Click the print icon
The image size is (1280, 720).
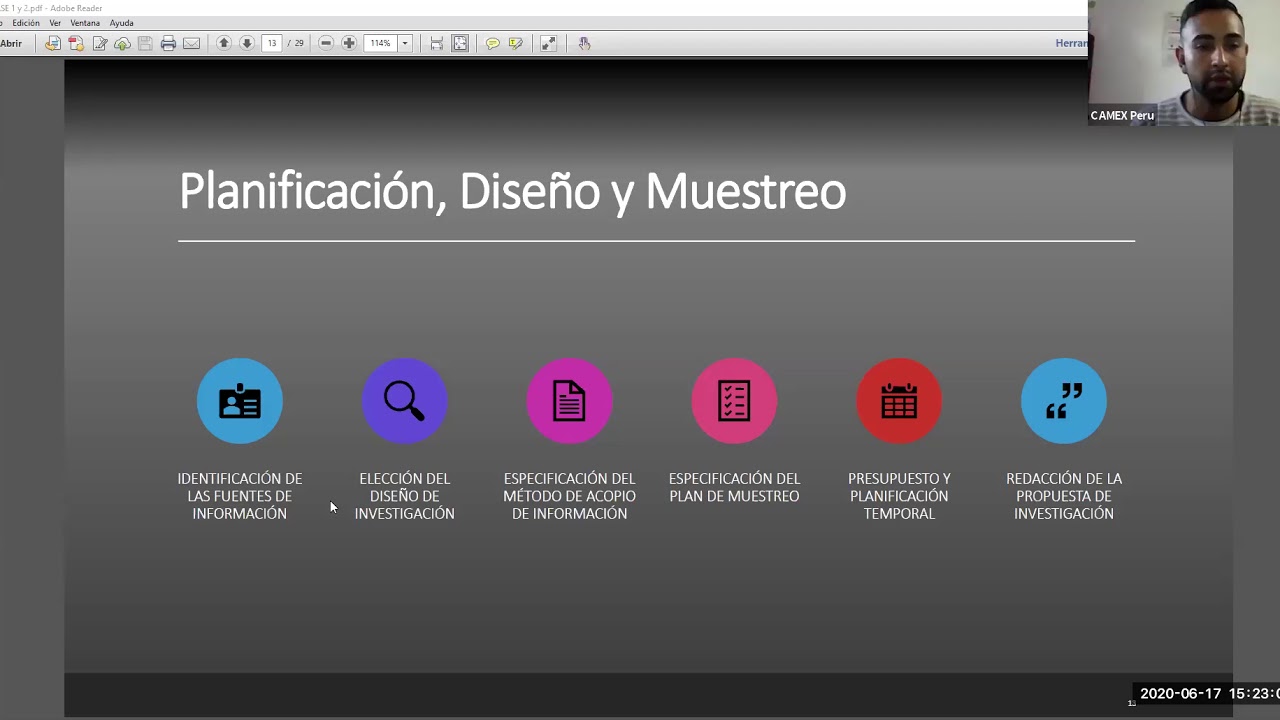(168, 43)
